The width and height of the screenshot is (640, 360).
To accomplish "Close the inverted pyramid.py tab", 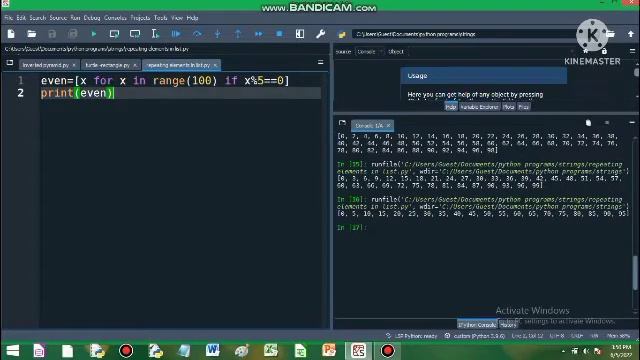I will click(x=74, y=65).
